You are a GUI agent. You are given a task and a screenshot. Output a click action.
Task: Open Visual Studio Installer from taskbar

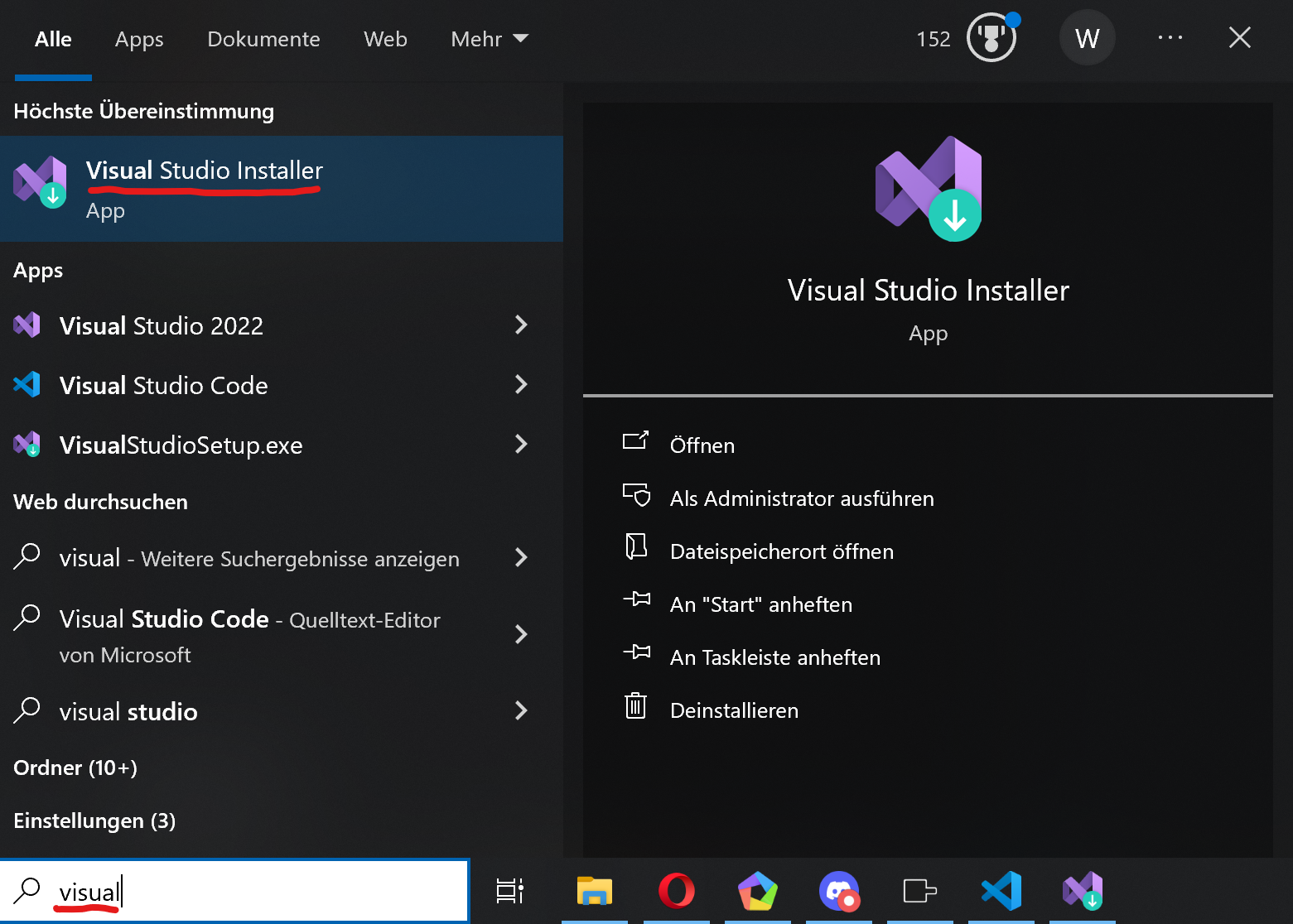1083,892
